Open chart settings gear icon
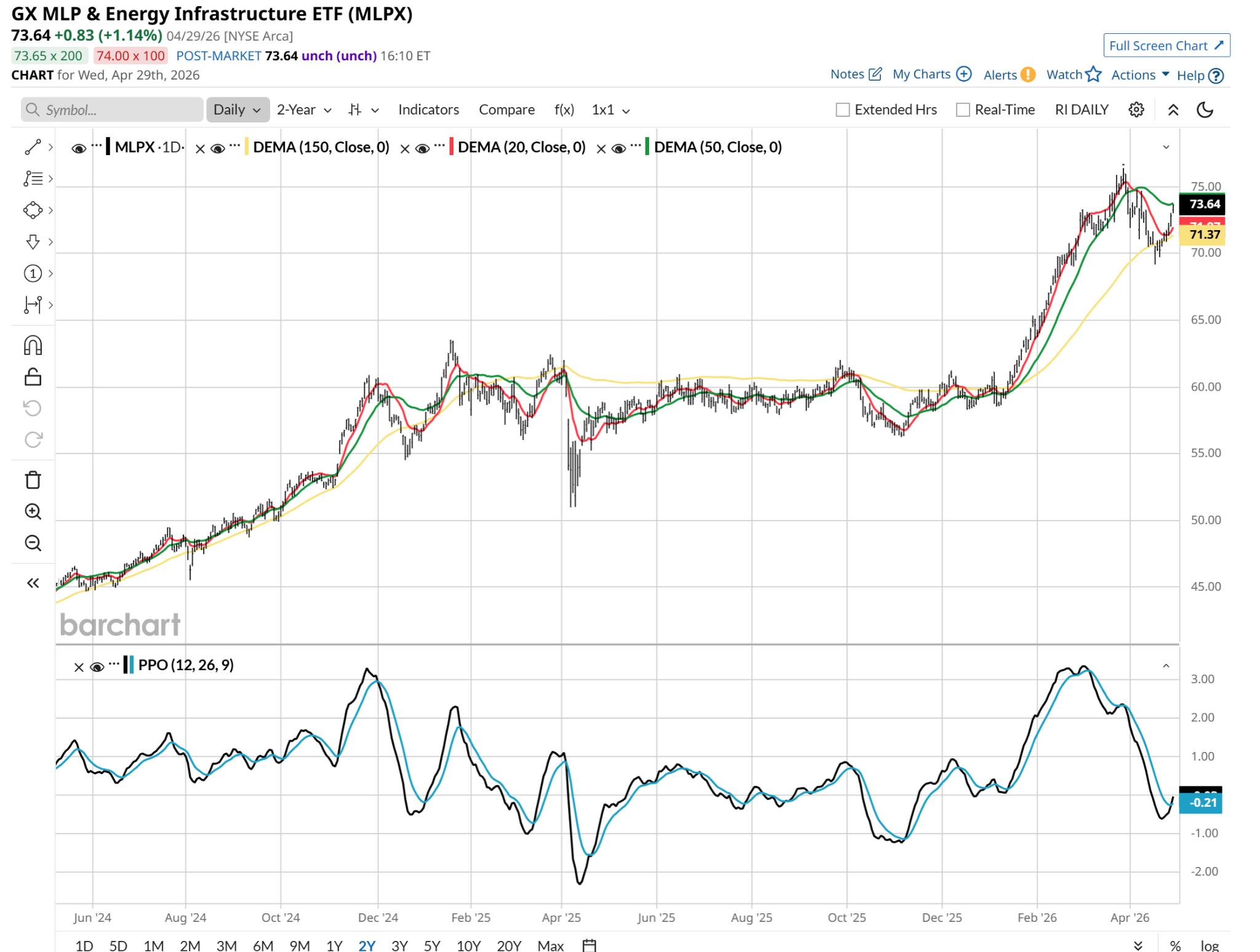The width and height of the screenshot is (1260, 952). click(1136, 110)
